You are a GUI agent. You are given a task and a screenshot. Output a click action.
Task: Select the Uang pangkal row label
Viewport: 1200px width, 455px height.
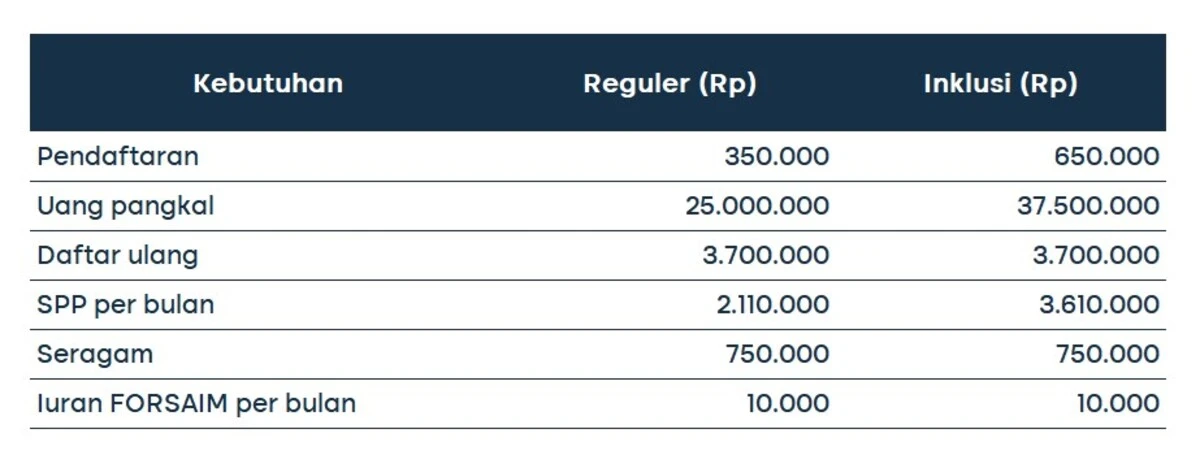[x=126, y=206]
